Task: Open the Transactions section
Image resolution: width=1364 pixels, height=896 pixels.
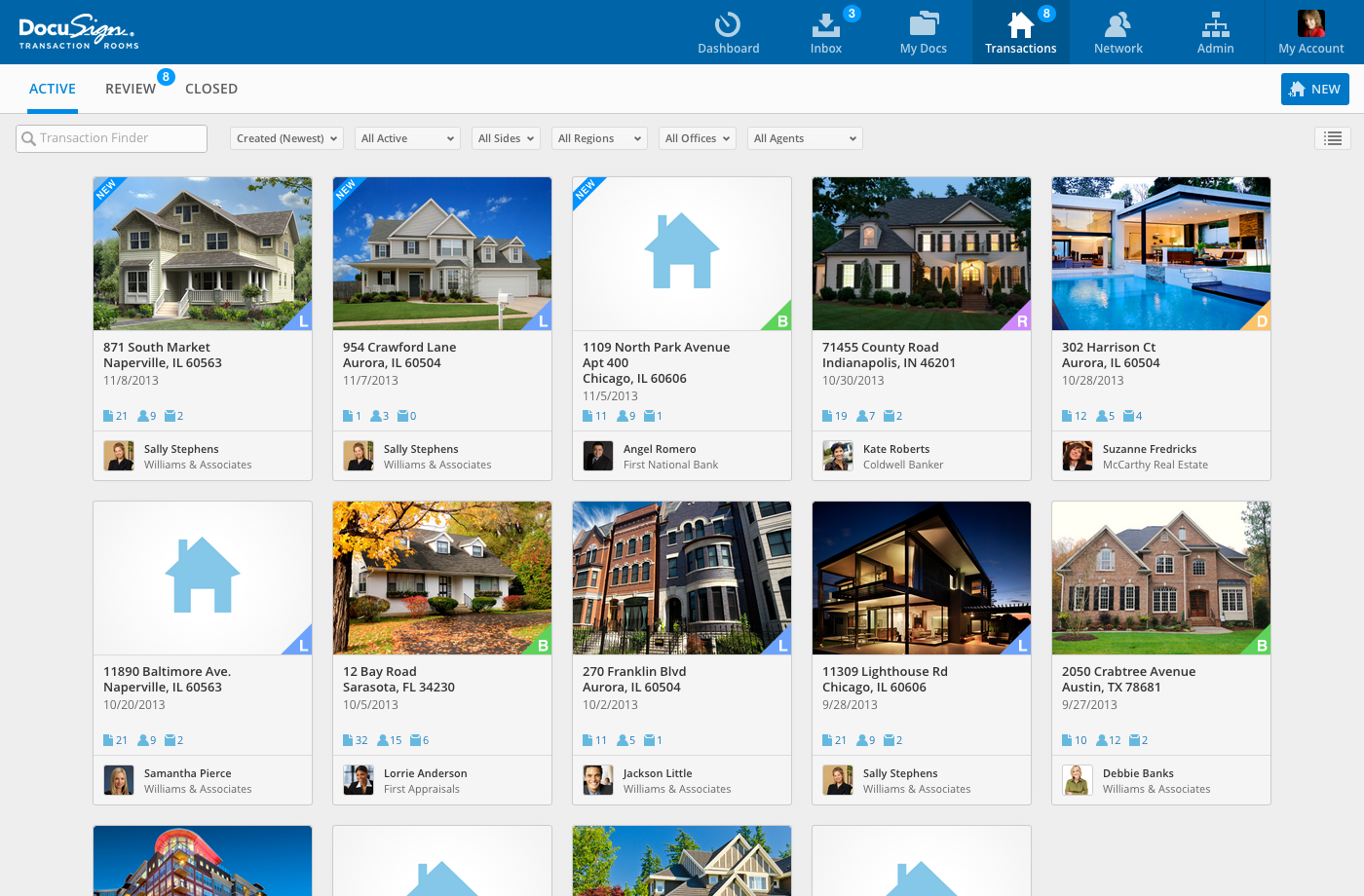Action: coord(1020,32)
